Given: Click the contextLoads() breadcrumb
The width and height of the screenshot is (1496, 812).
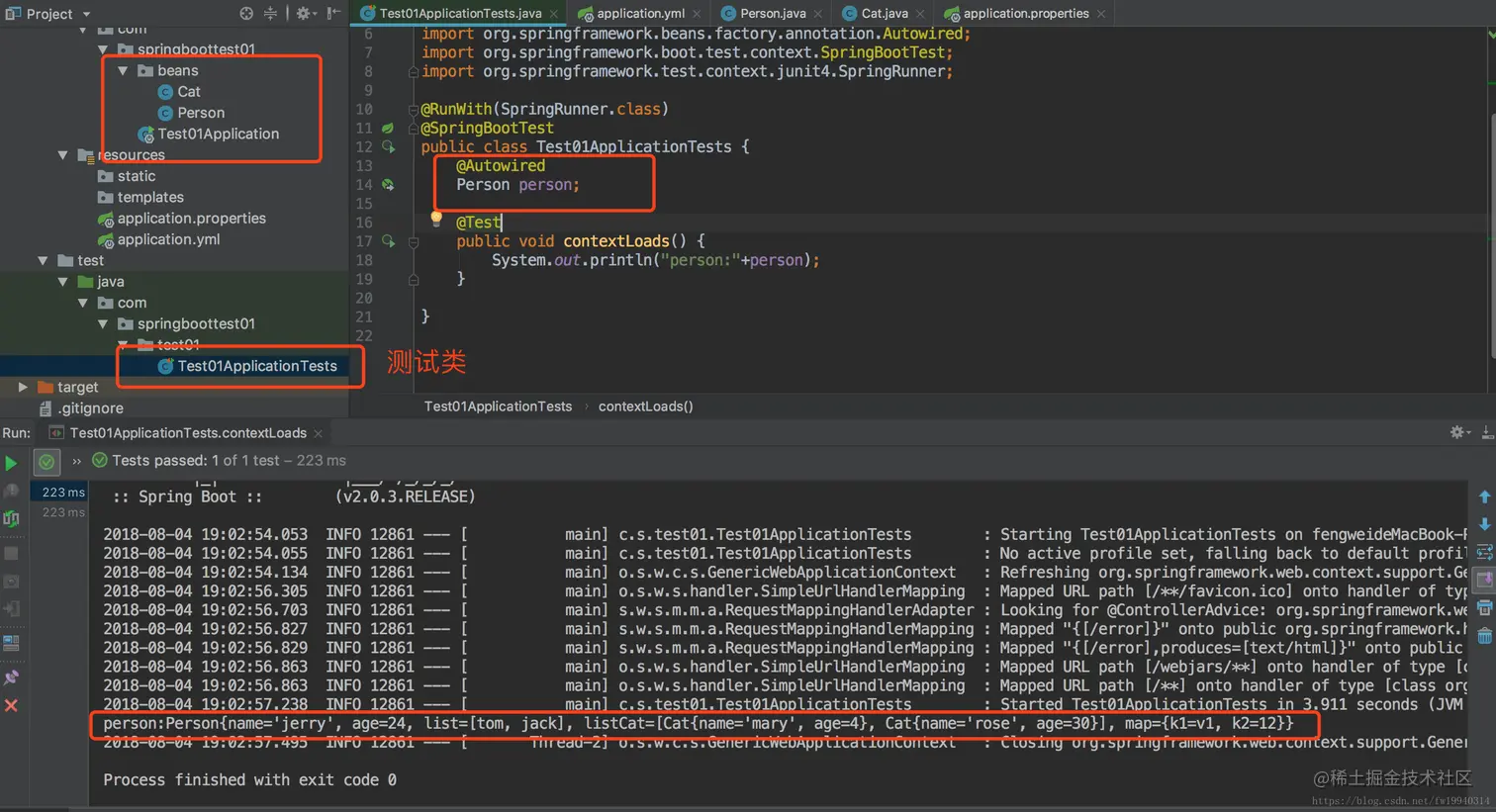Looking at the screenshot, I should (645, 406).
